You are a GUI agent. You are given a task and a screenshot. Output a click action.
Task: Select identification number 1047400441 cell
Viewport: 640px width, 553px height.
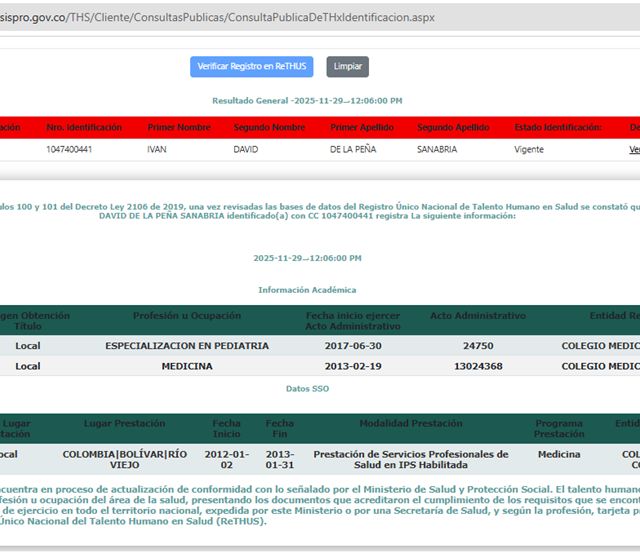click(x=69, y=149)
